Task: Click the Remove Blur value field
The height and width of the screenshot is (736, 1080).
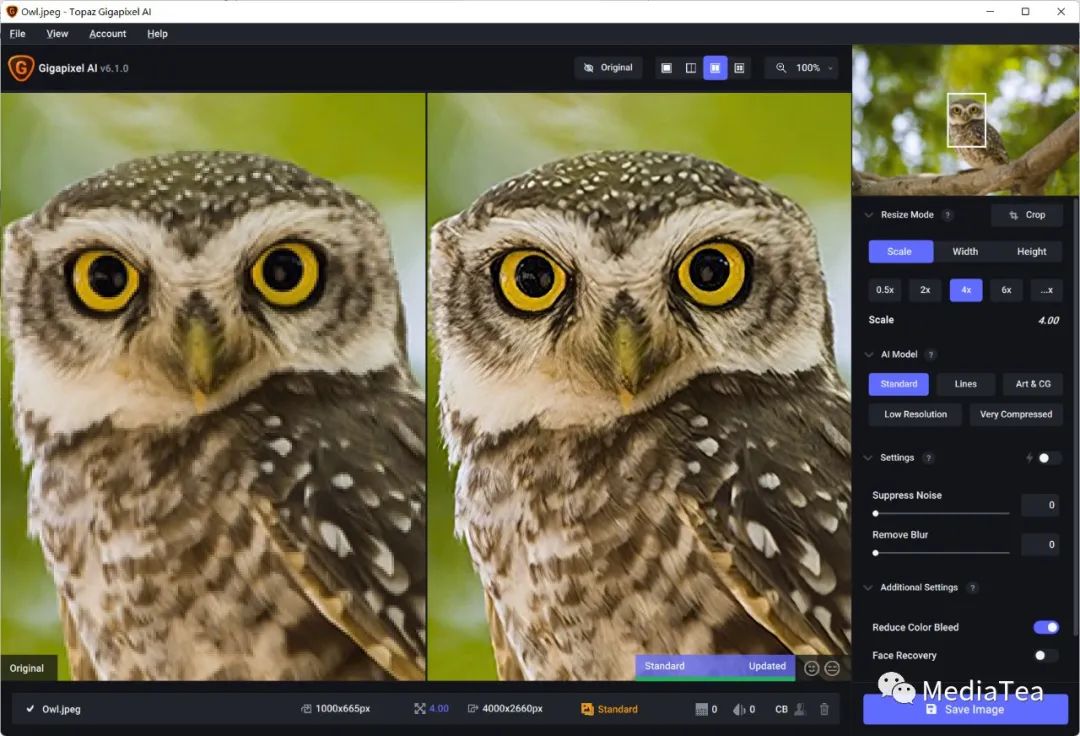Action: (1040, 545)
